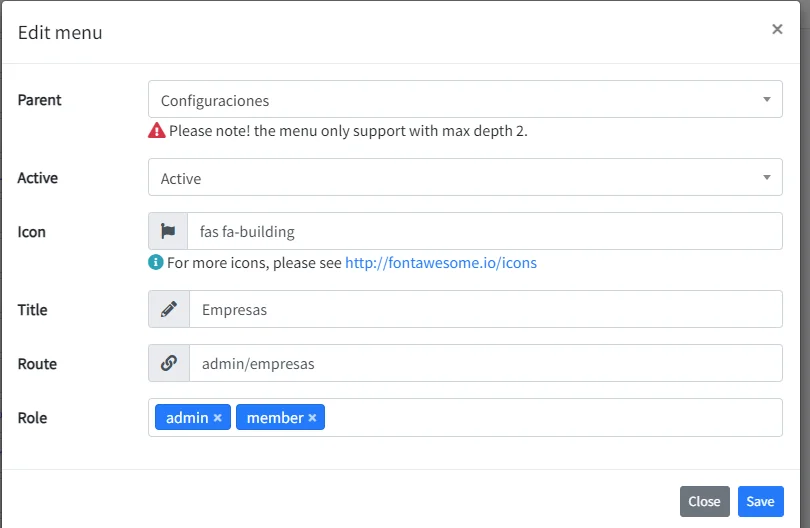The image size is (810, 528).
Task: Select the member role tag
Action: tap(275, 417)
